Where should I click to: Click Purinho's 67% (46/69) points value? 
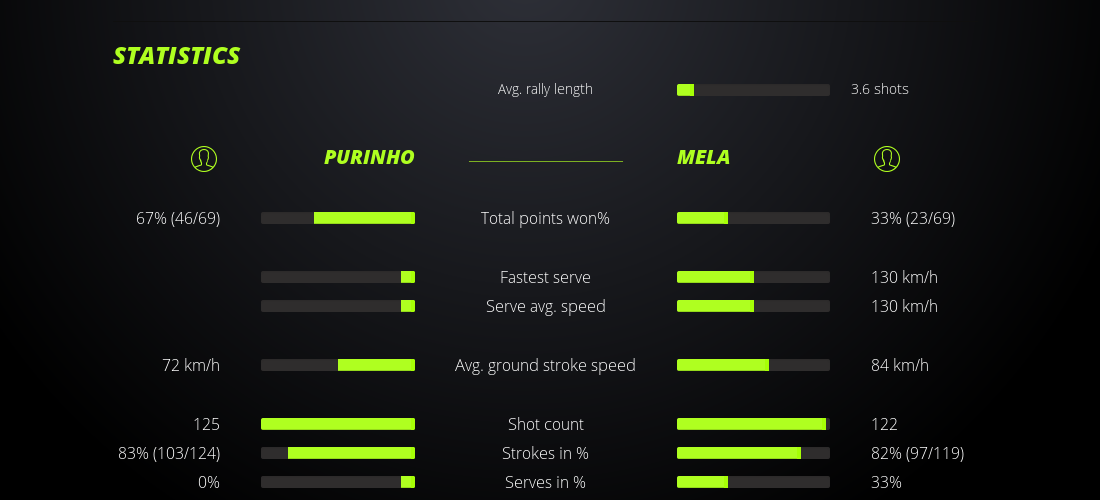click(x=178, y=218)
